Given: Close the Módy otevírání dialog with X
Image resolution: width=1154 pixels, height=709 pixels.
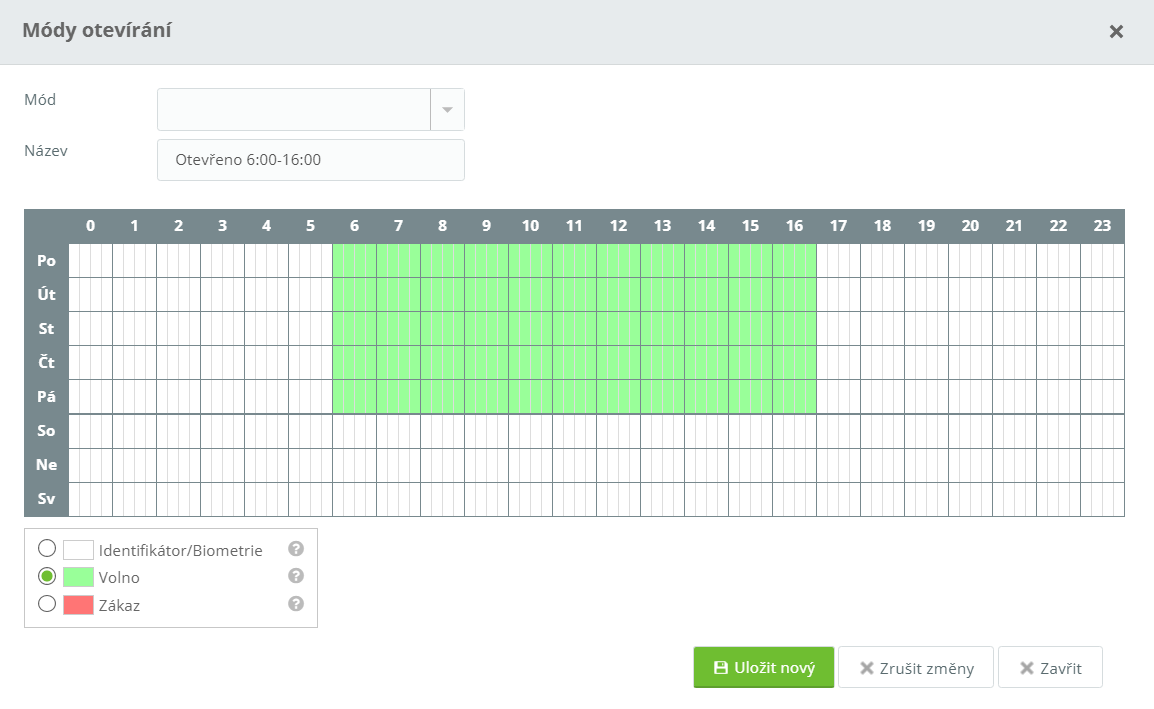Looking at the screenshot, I should pyautogui.click(x=1116, y=32).
